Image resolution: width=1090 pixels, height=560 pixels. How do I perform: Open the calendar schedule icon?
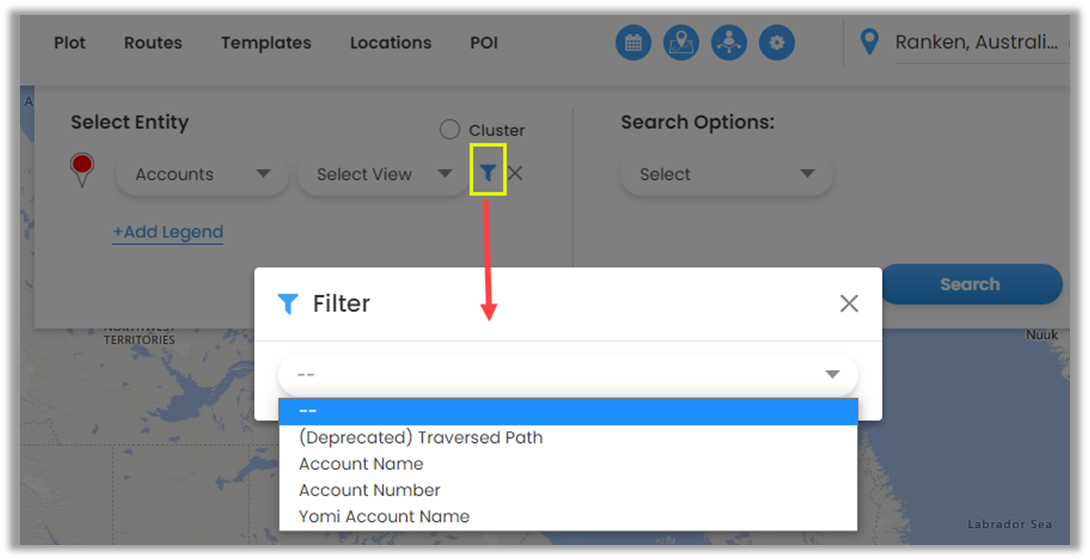633,43
